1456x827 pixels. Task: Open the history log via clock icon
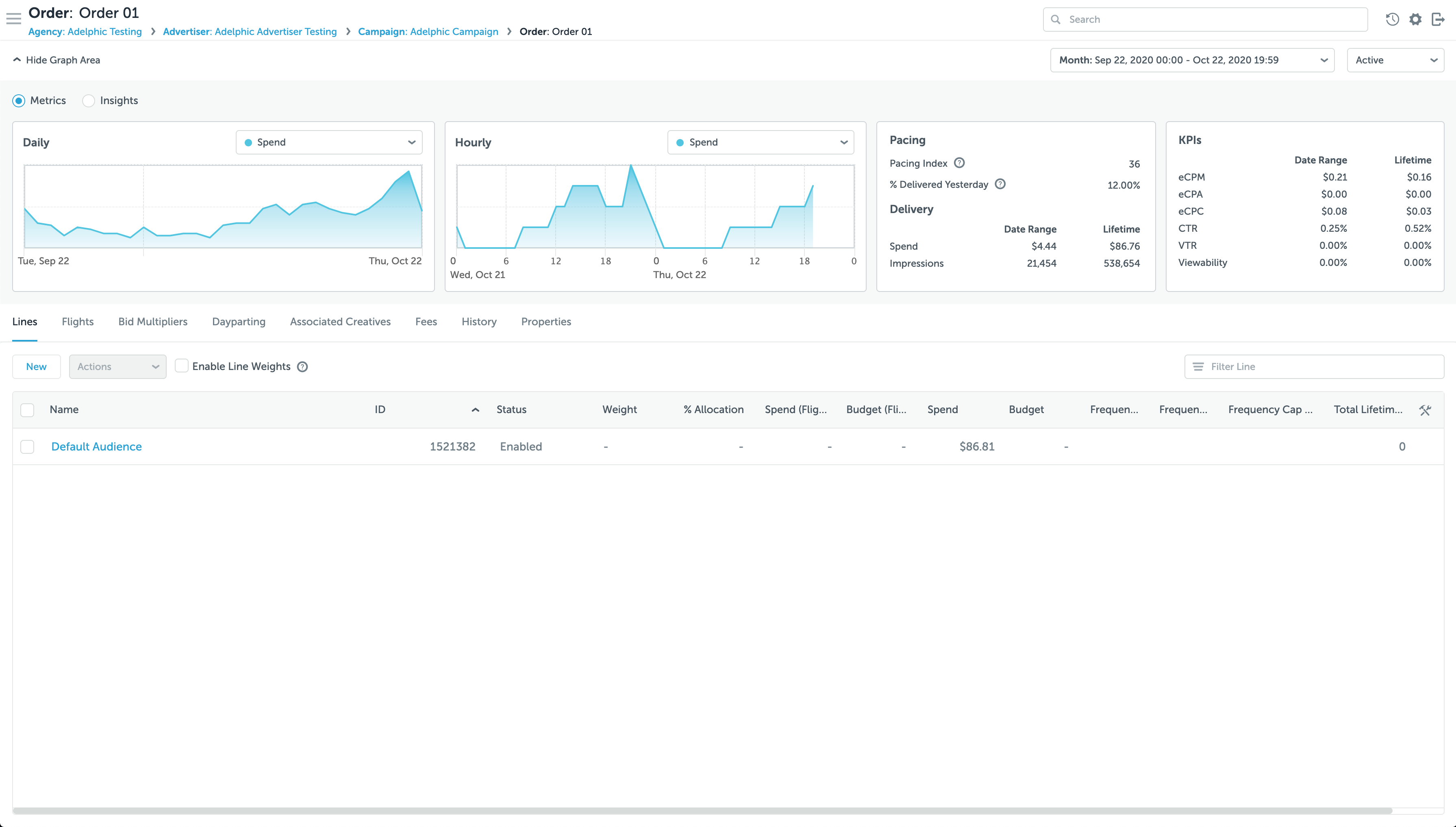coord(1392,19)
